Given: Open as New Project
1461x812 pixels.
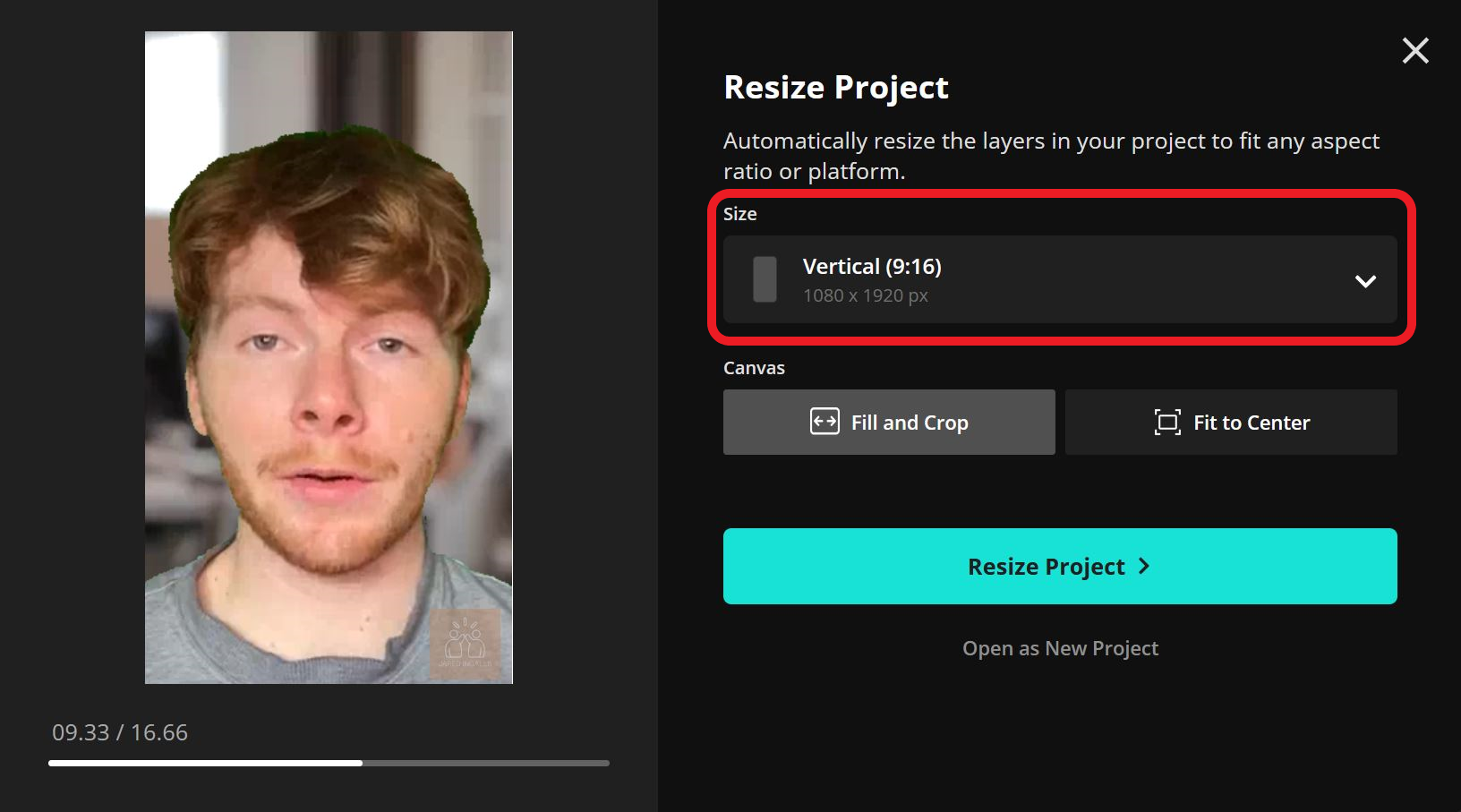Looking at the screenshot, I should point(1060,647).
